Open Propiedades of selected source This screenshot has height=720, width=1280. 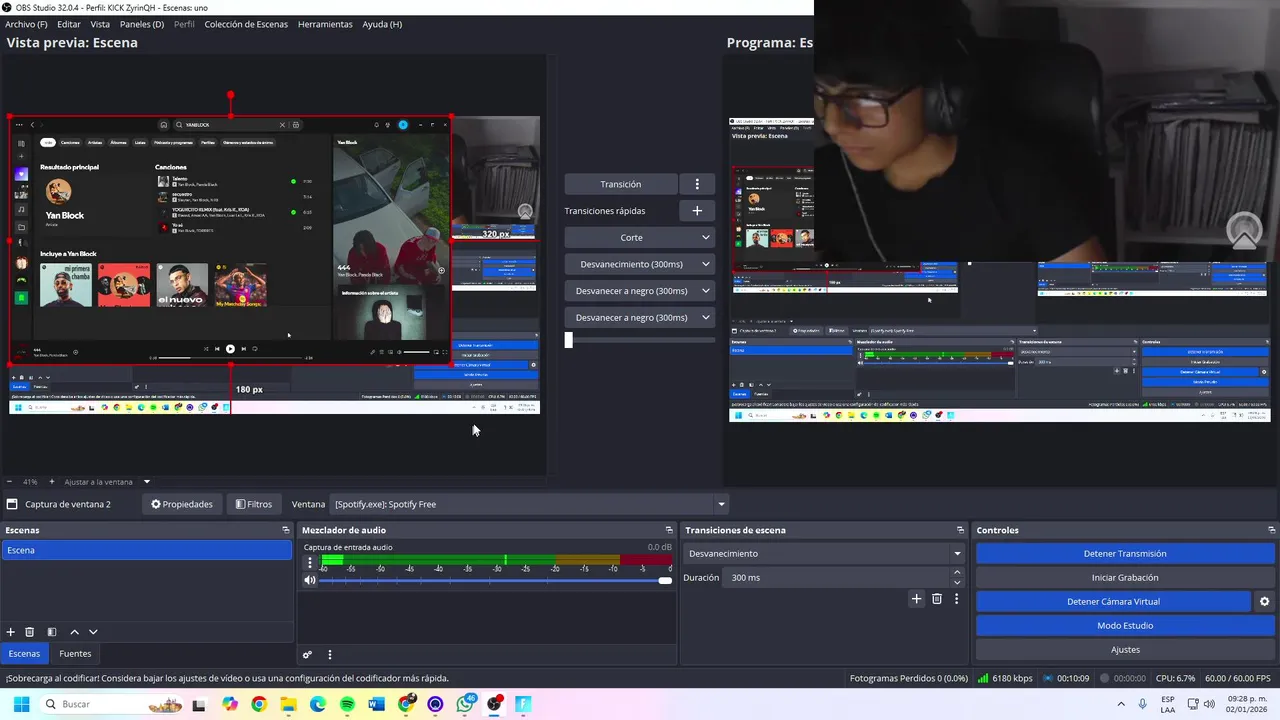point(182,504)
